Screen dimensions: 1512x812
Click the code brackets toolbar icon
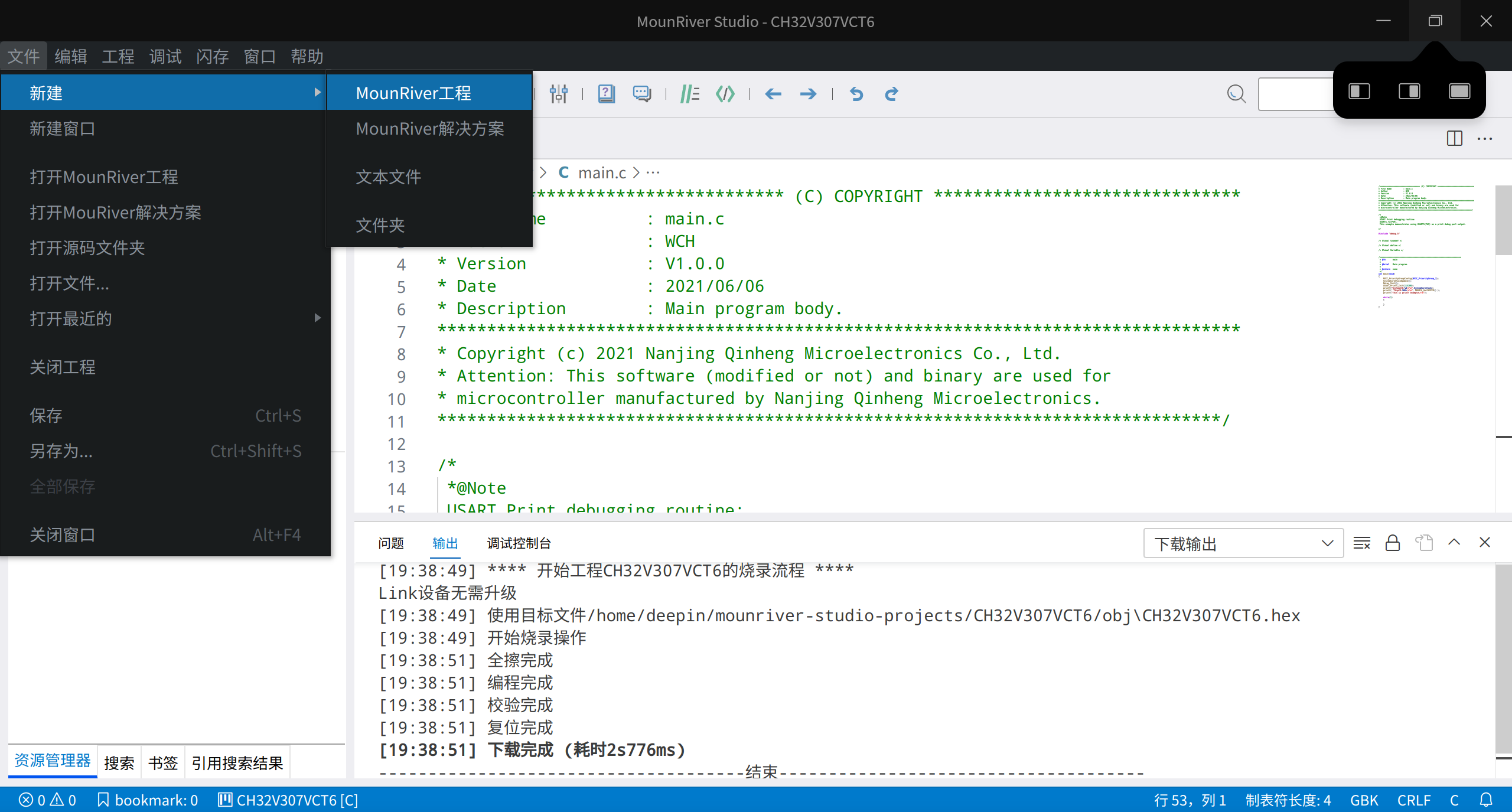[725, 93]
